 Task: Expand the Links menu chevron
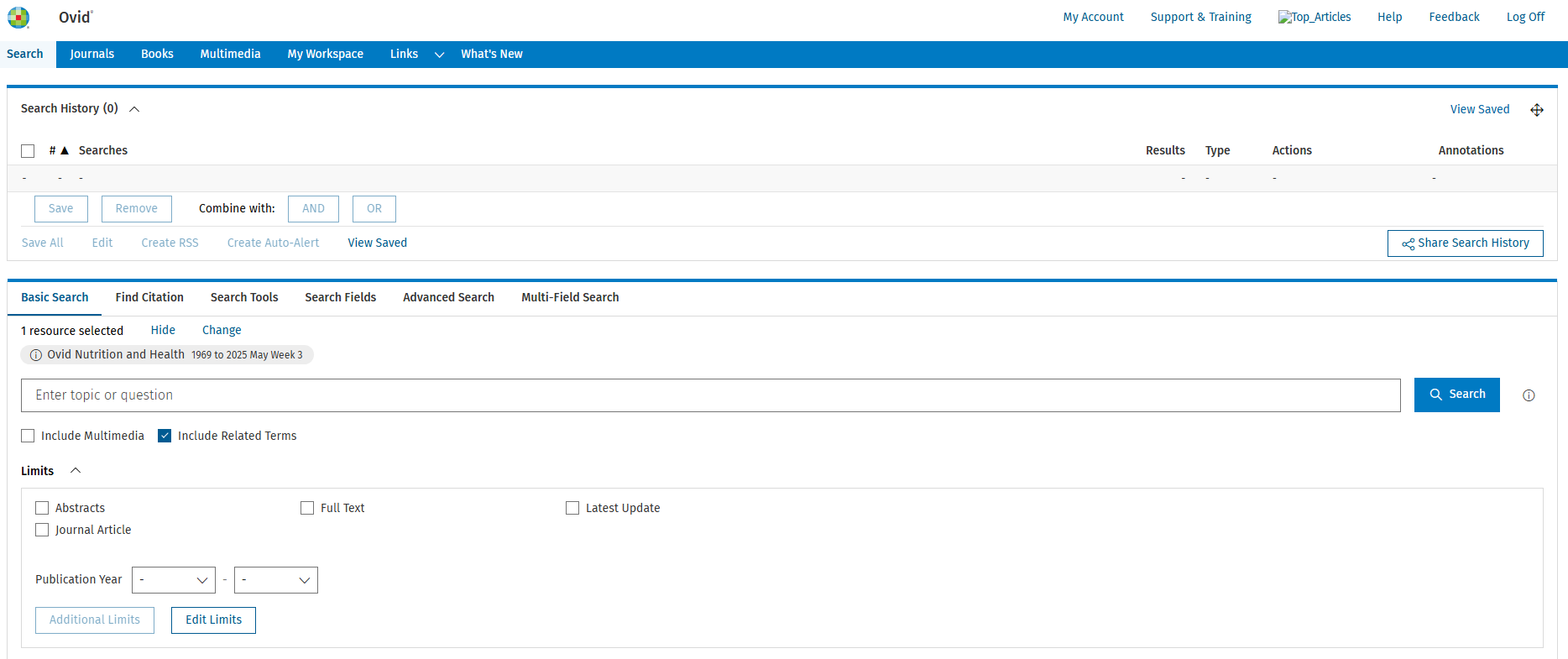tap(439, 55)
